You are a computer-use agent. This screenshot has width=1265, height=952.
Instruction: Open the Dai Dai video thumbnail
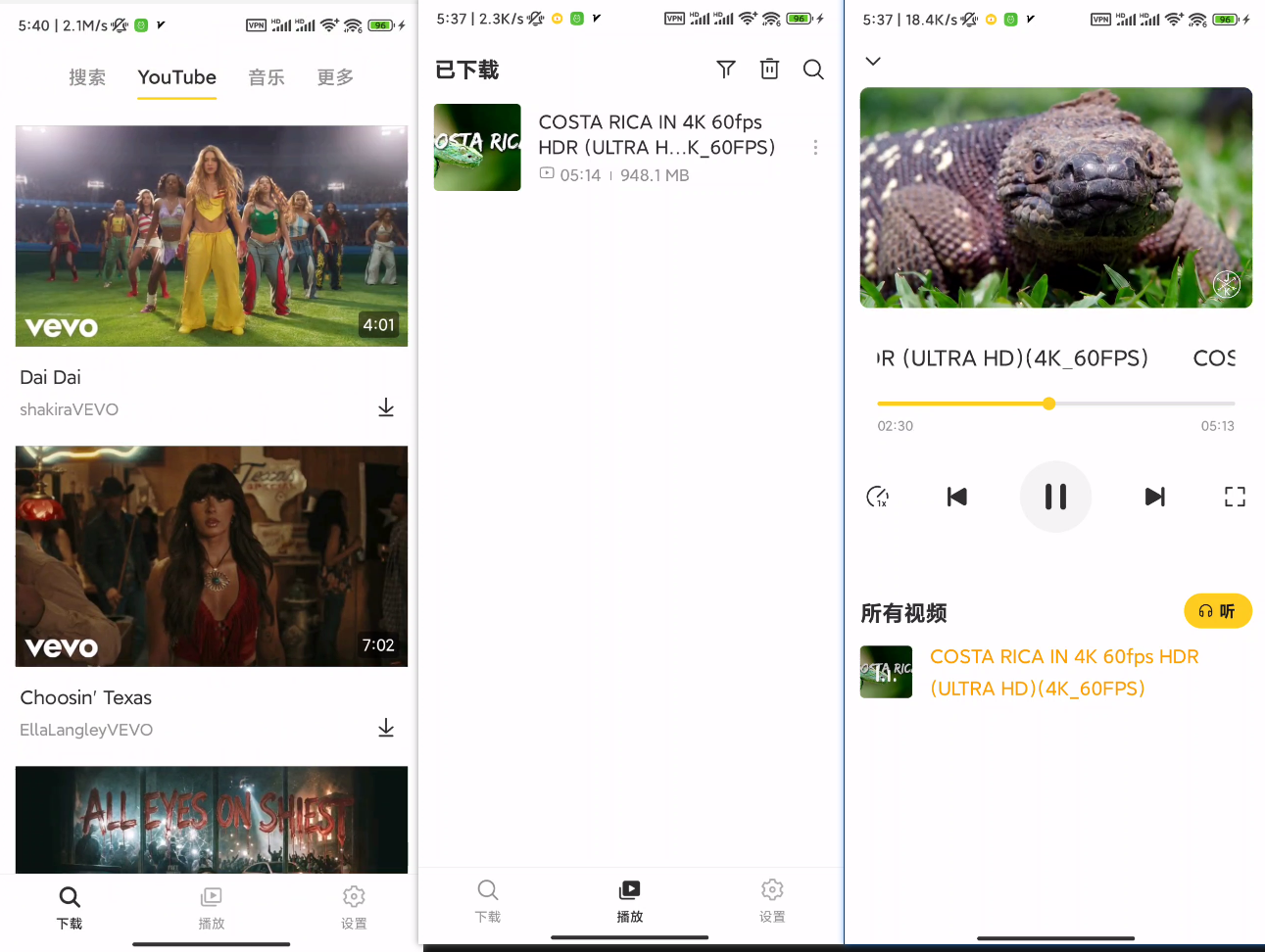(212, 236)
